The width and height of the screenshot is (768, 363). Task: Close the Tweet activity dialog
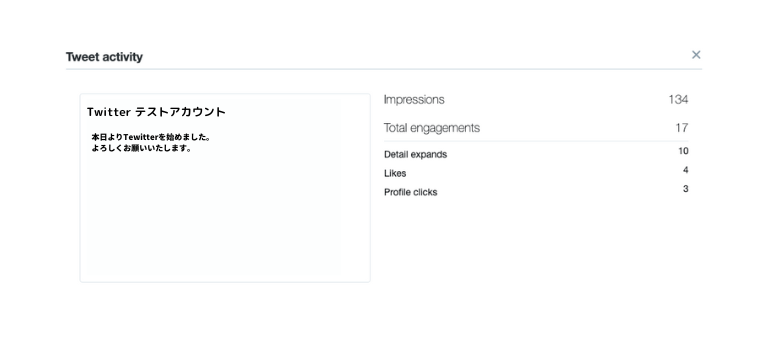[x=696, y=55]
